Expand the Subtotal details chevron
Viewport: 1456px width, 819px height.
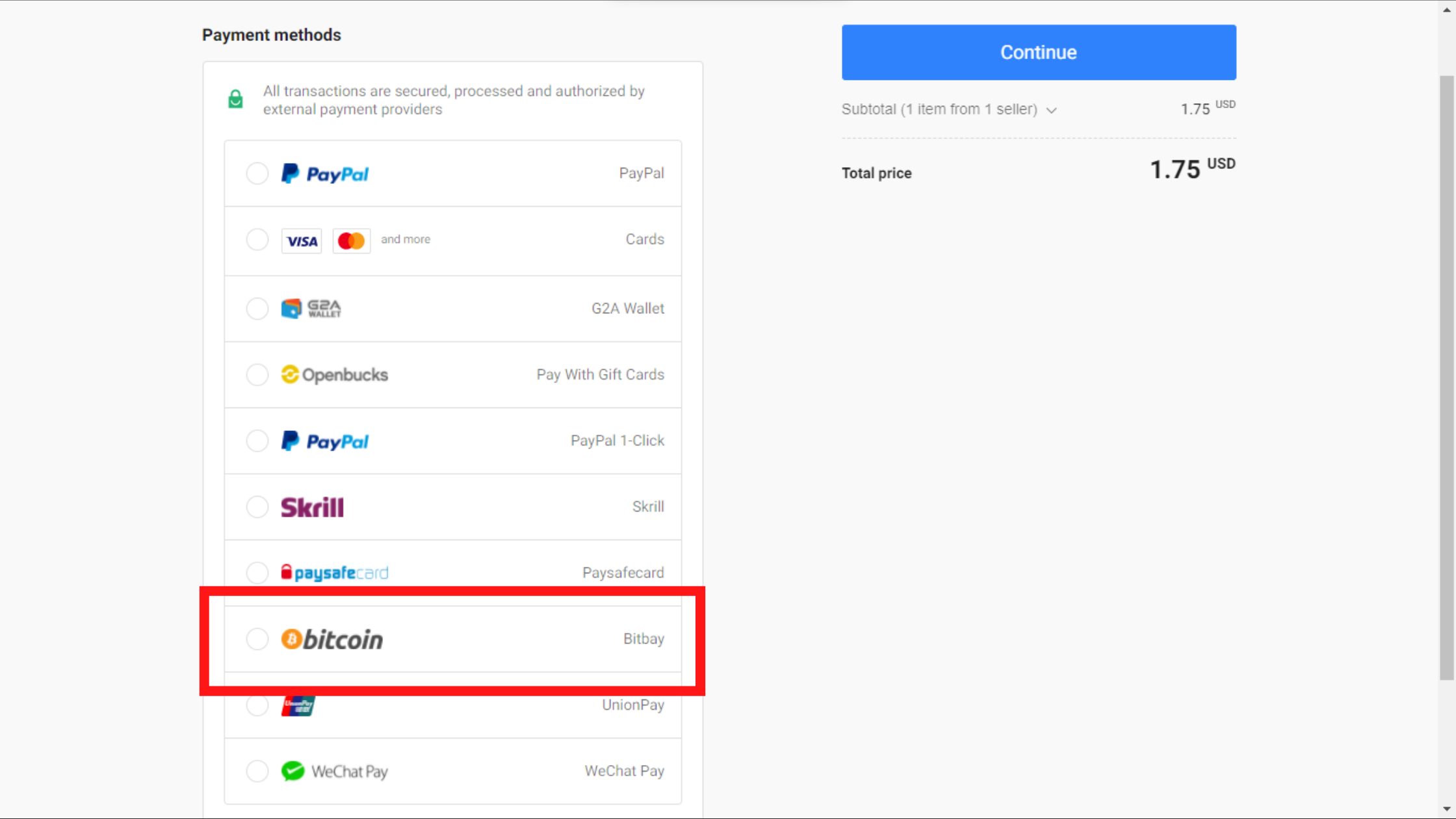[x=1052, y=110]
